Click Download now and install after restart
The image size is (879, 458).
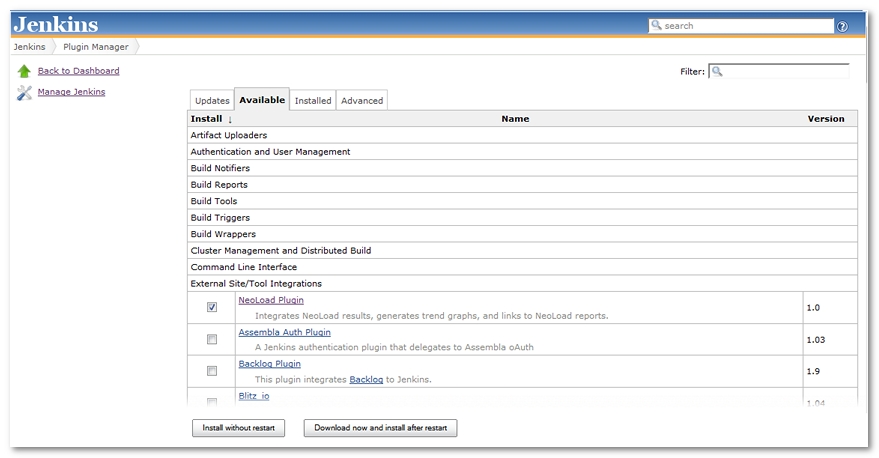point(381,428)
